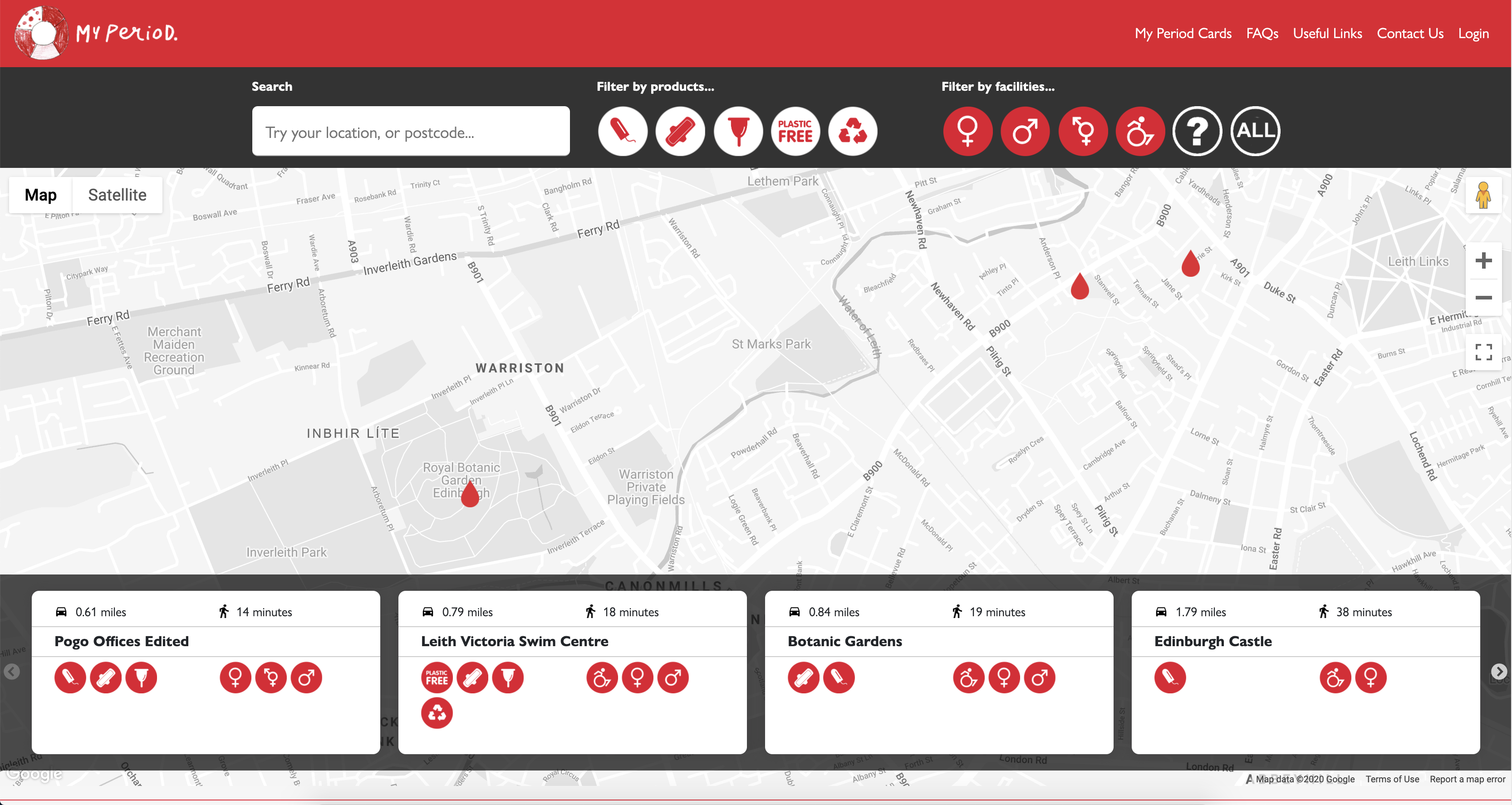Click gender neutral icon on Pogo Offices card
Image resolution: width=1512 pixels, height=805 pixels.
click(271, 677)
